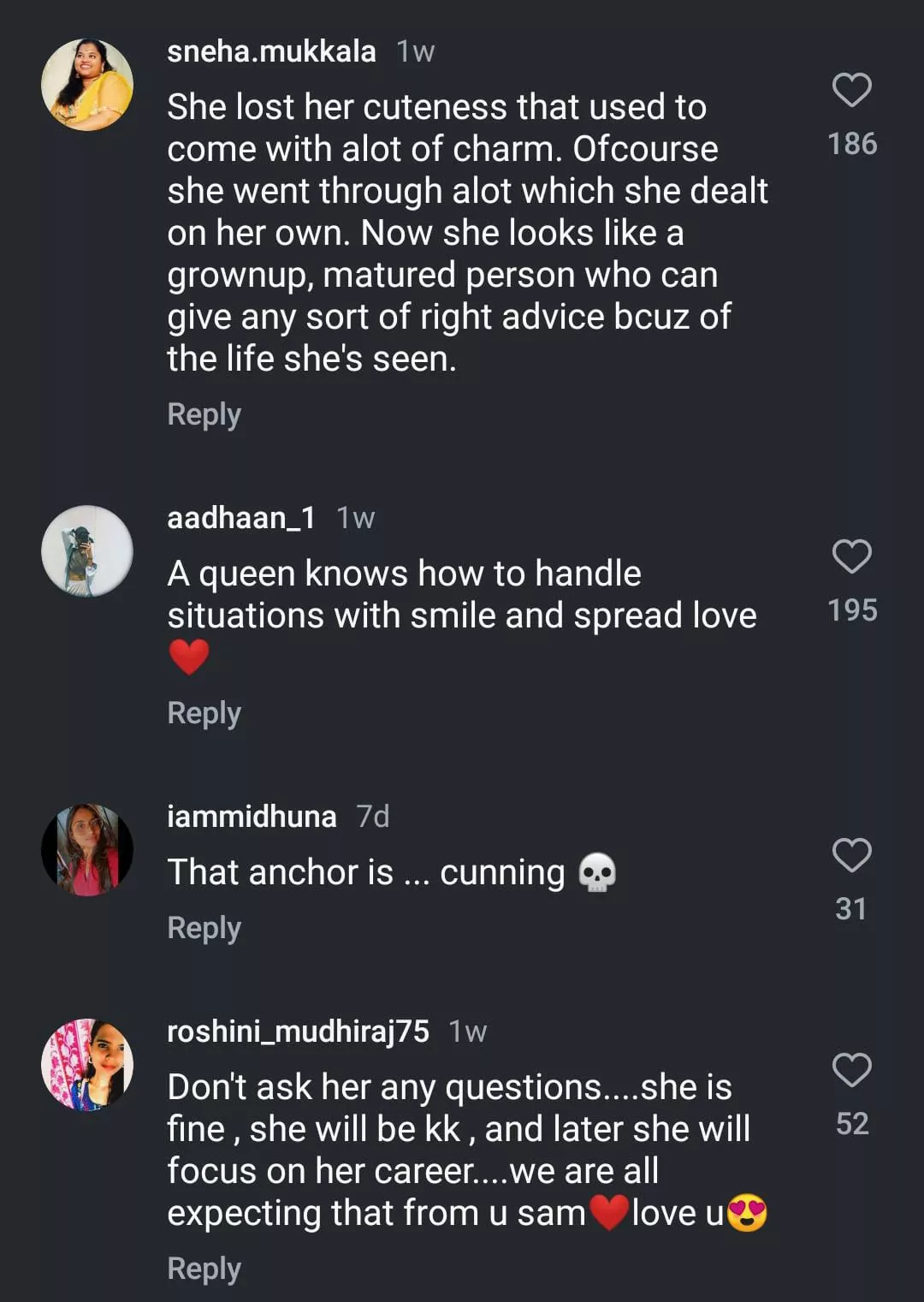This screenshot has width=924, height=1302.
Task: Open roshini_mudhiraj75's profile picture
Action: click(87, 1065)
